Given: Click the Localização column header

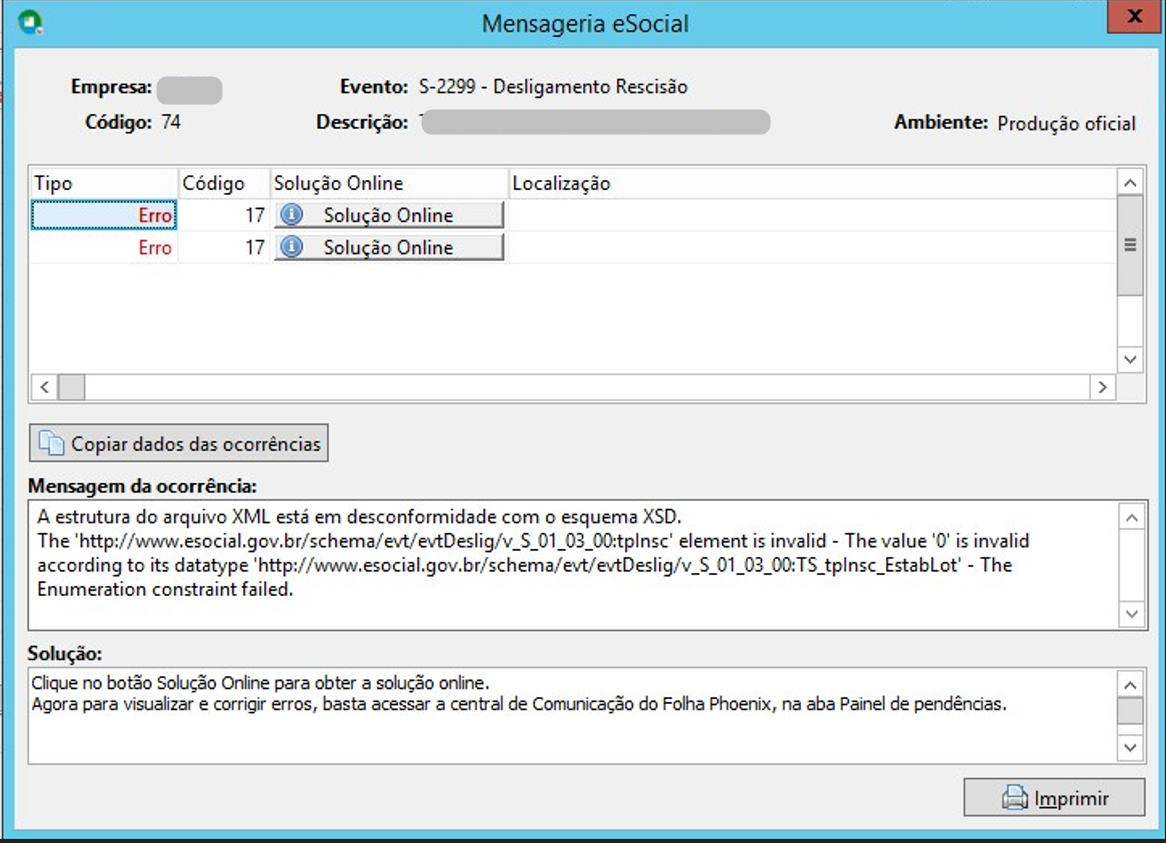Looking at the screenshot, I should pyautogui.click(x=811, y=183).
